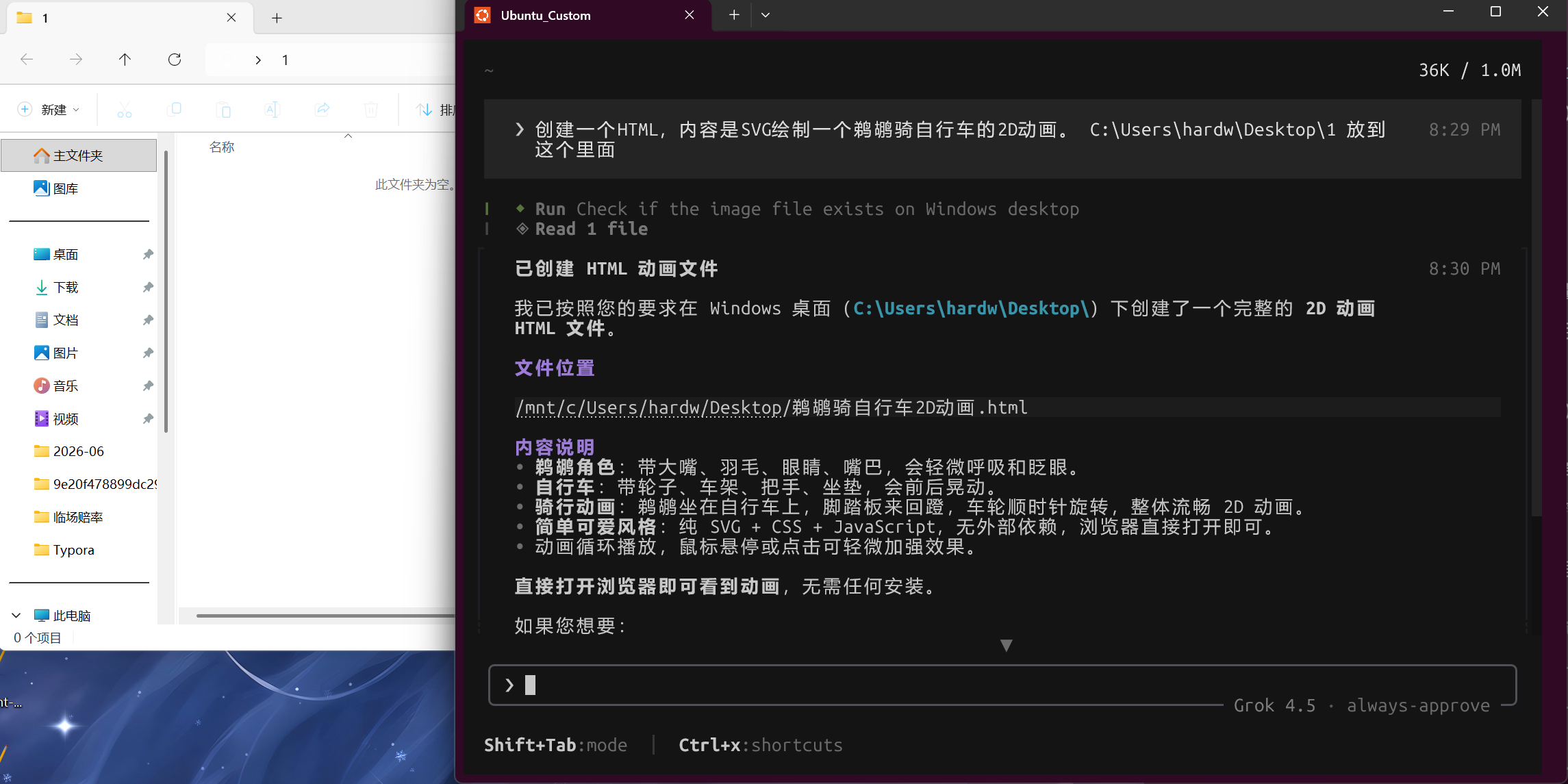Add a new tab in File Explorer

pos(277,18)
